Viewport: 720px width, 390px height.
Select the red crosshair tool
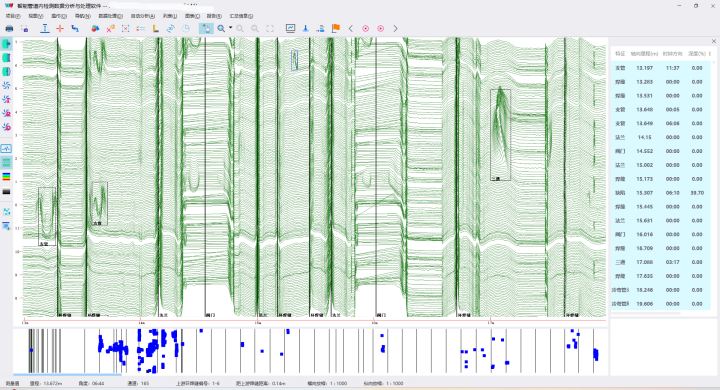tap(60, 28)
